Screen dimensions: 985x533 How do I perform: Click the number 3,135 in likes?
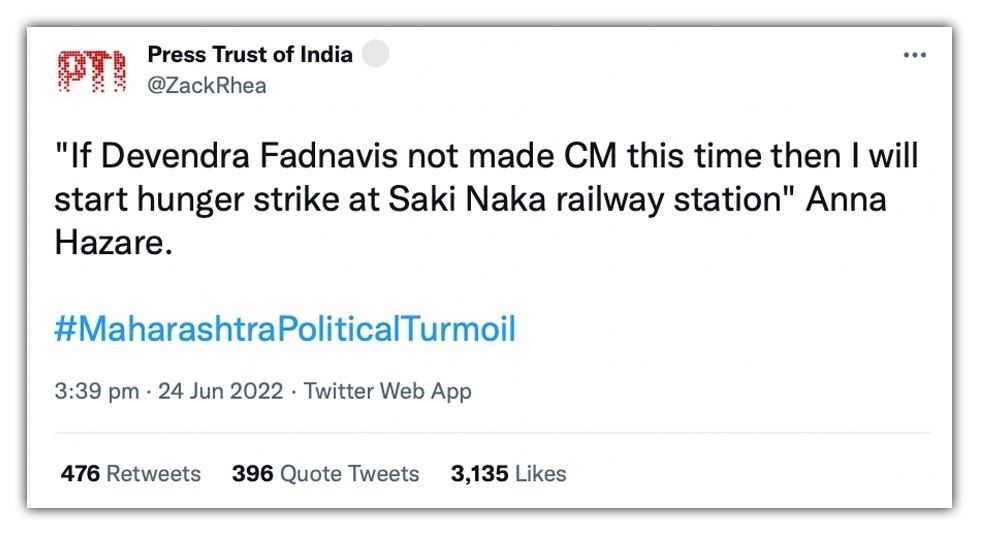coord(480,473)
